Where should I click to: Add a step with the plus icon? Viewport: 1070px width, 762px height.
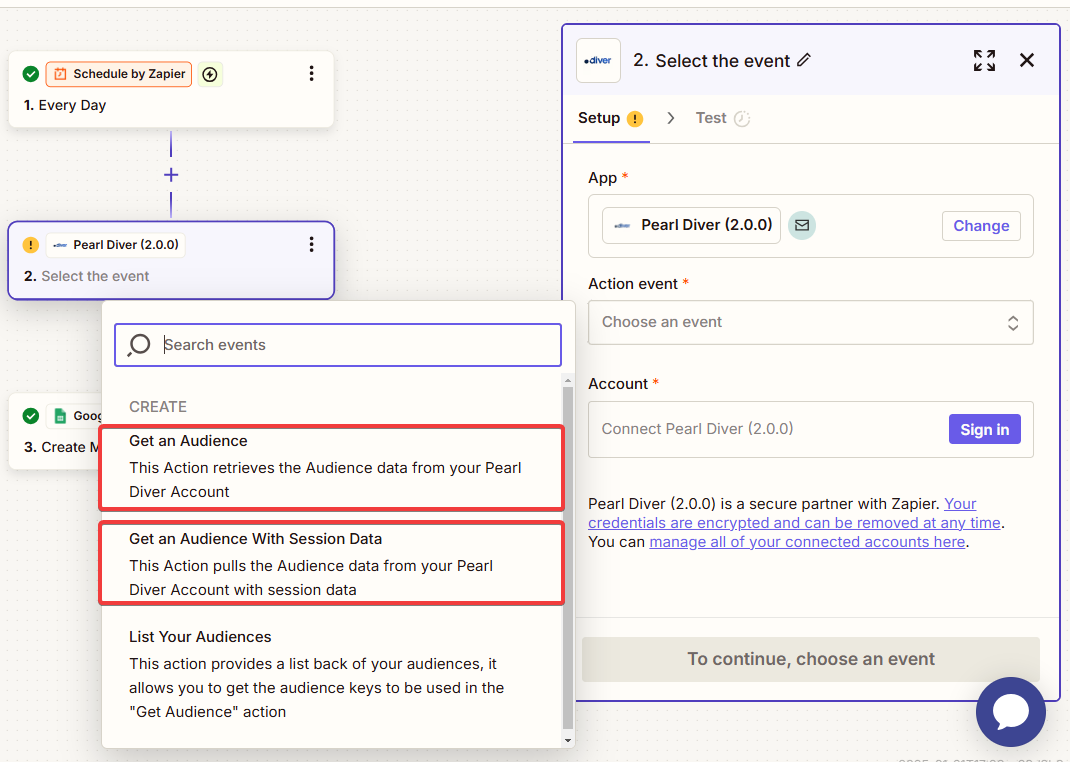tap(171, 175)
